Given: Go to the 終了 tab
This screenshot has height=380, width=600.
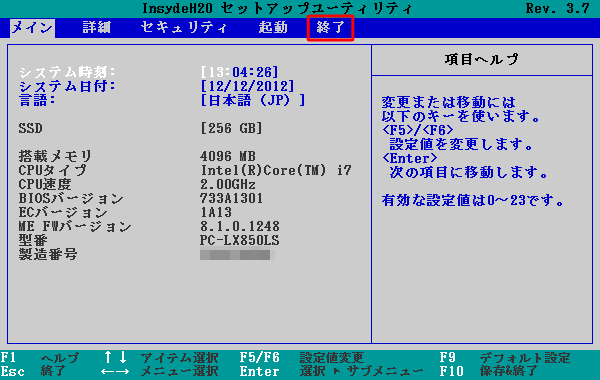Looking at the screenshot, I should [331, 28].
